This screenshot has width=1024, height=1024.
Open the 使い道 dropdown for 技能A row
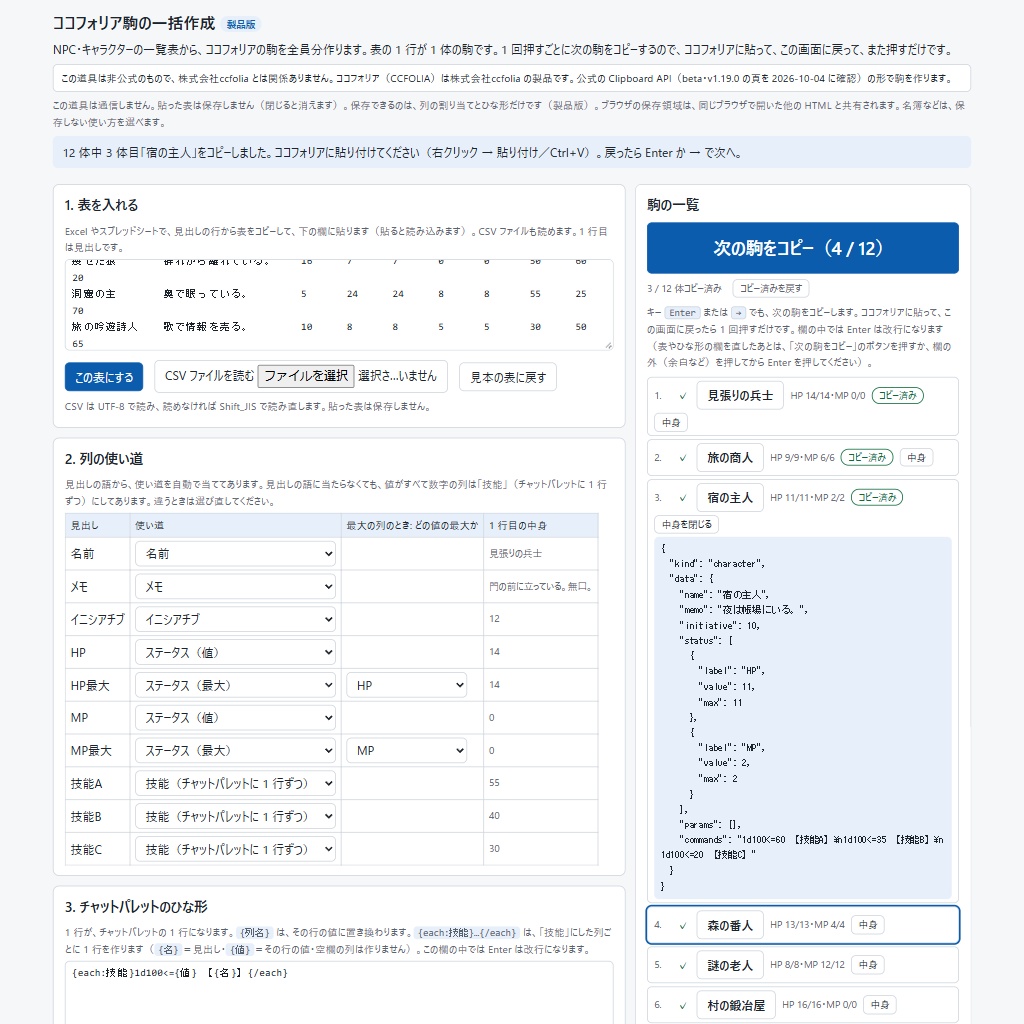click(x=235, y=783)
